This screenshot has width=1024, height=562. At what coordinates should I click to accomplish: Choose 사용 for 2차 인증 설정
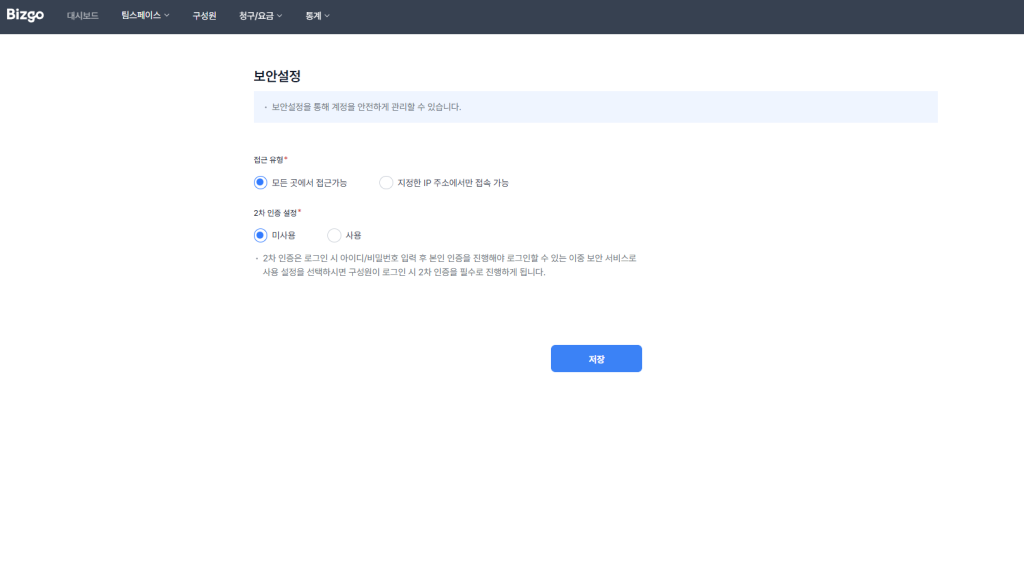tap(334, 235)
